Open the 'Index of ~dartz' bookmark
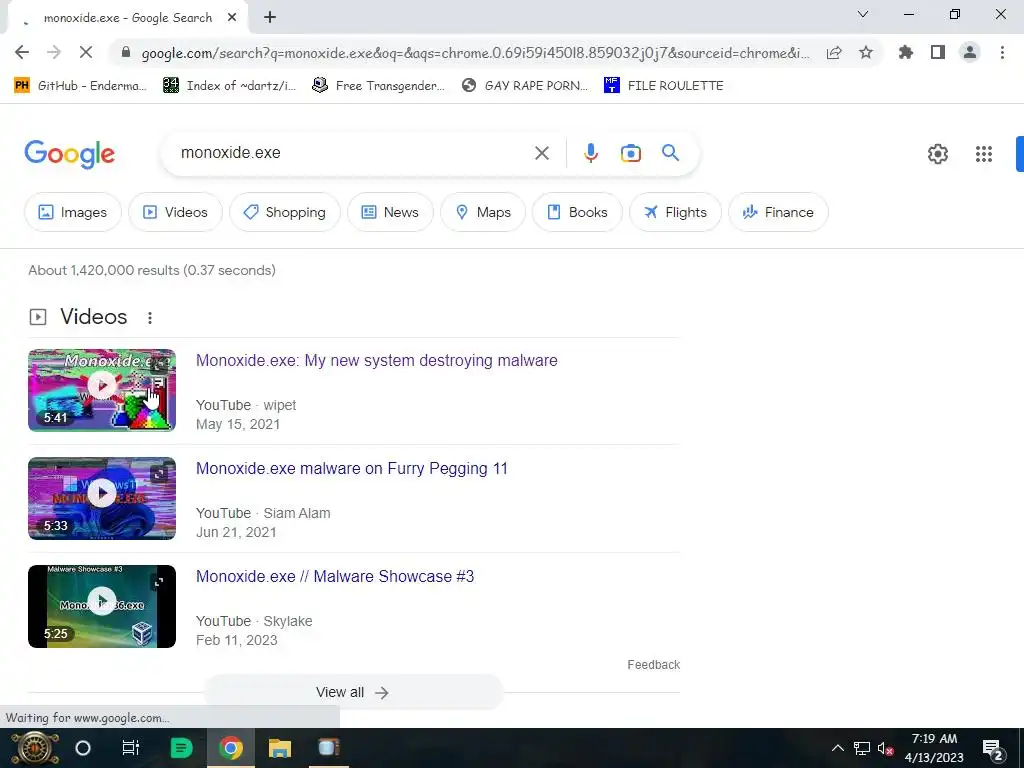This screenshot has height=768, width=1024. pyautogui.click(x=230, y=86)
